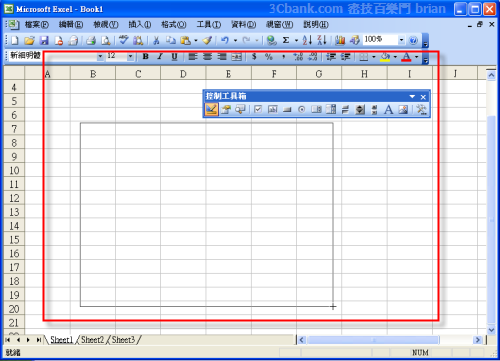Expand the font size dropdown

pyautogui.click(x=130, y=56)
